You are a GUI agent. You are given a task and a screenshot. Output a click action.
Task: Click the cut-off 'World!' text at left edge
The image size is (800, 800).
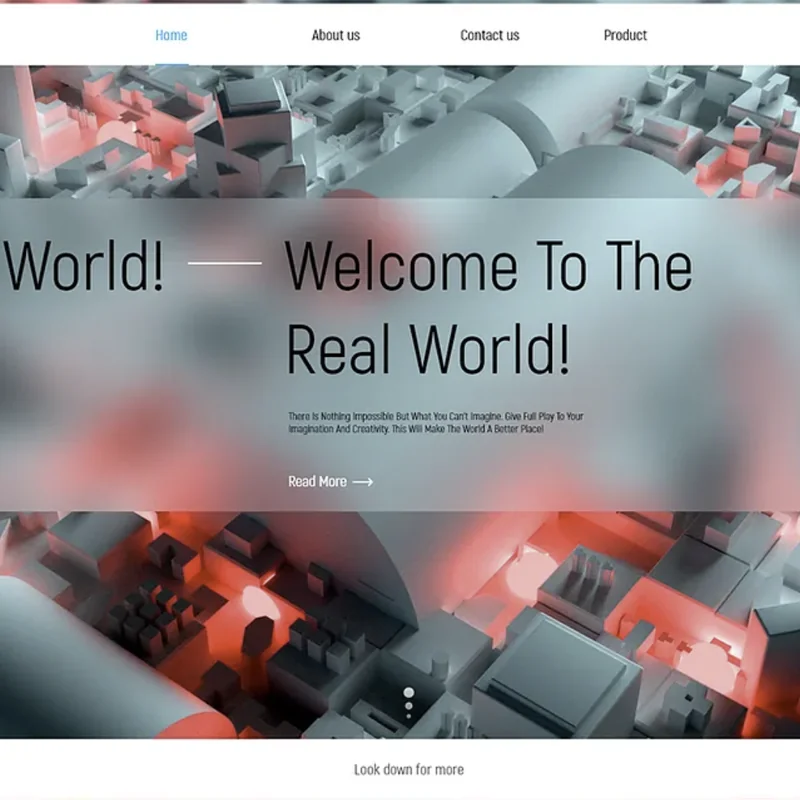pos(82,266)
